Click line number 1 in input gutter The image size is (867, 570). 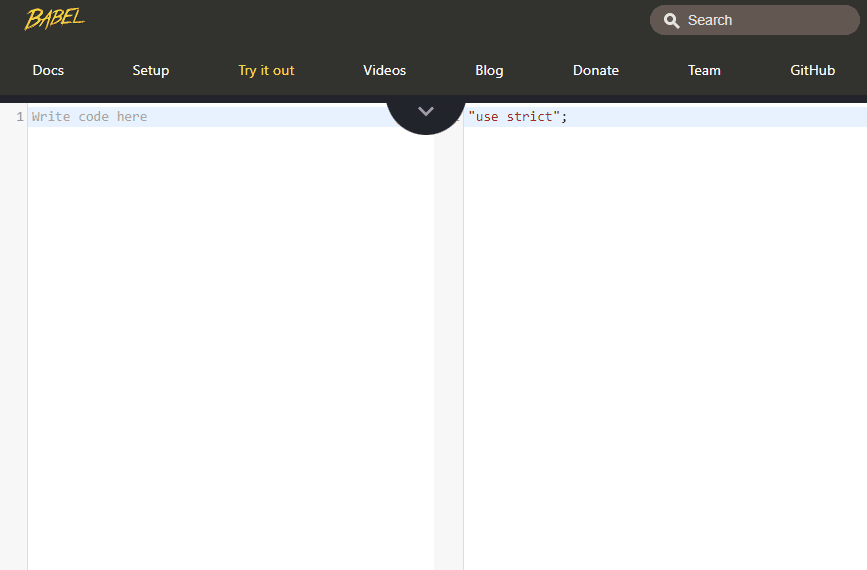[x=19, y=117]
